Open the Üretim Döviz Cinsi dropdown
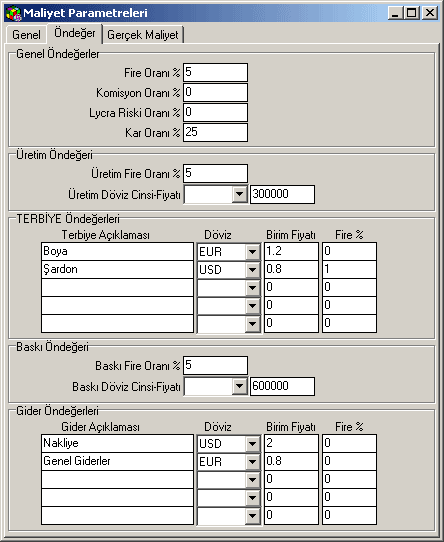 (x=239, y=194)
